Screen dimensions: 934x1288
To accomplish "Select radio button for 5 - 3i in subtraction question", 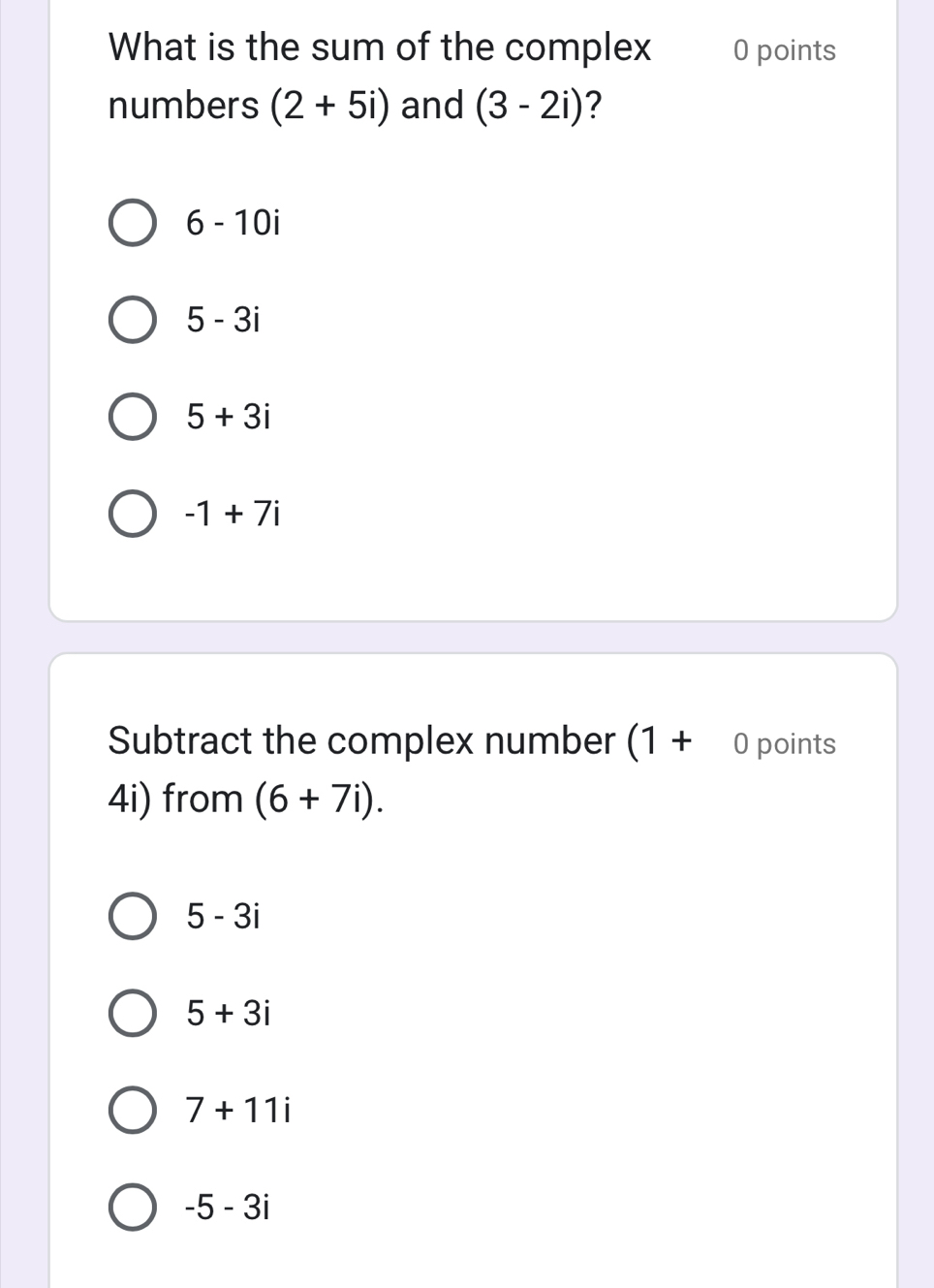I will coord(132,916).
